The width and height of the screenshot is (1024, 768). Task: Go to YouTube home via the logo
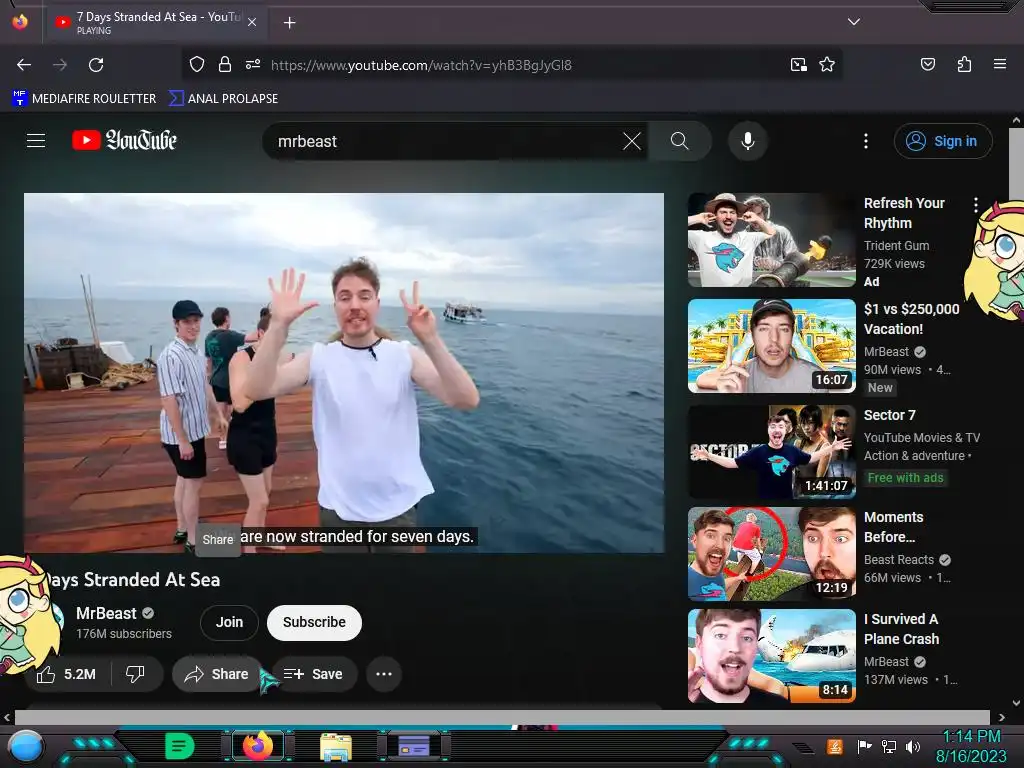[x=124, y=140]
